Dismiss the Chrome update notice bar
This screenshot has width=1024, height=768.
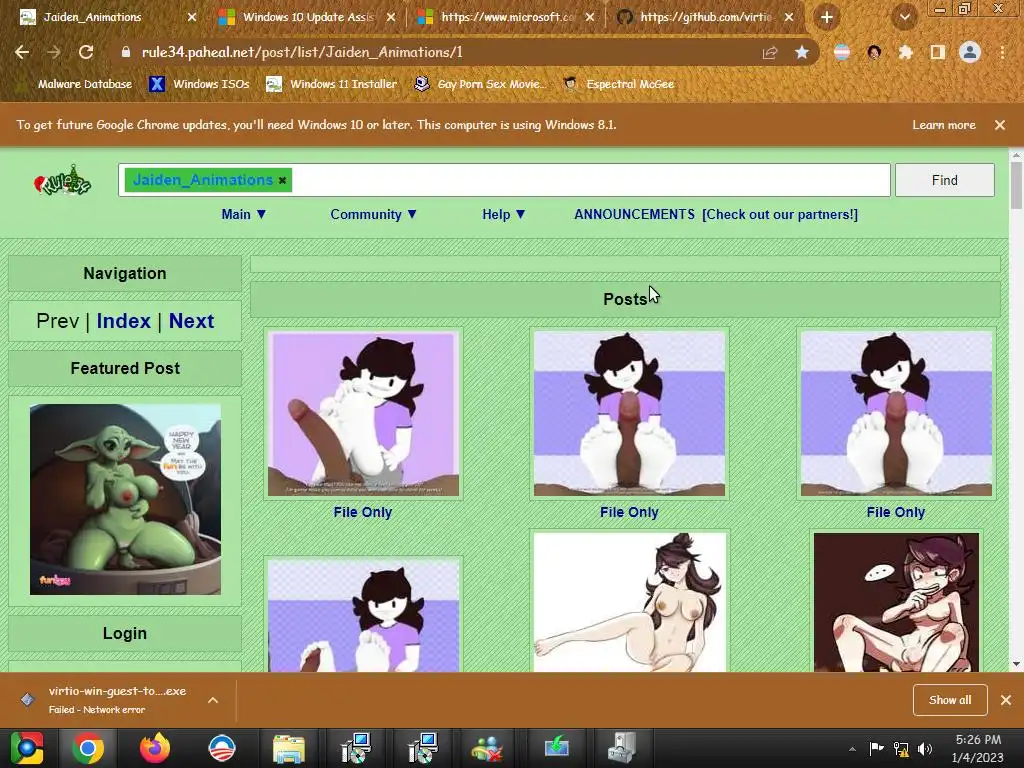tap(1000, 125)
